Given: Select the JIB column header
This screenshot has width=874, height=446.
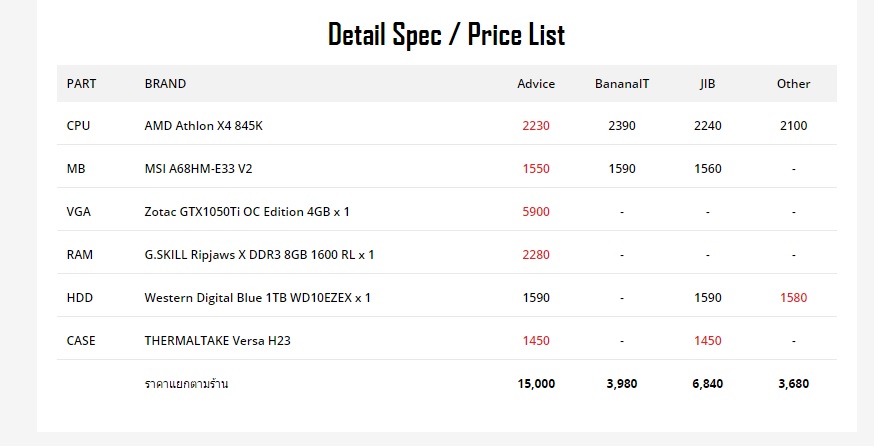Looking at the screenshot, I should click(x=707, y=84).
